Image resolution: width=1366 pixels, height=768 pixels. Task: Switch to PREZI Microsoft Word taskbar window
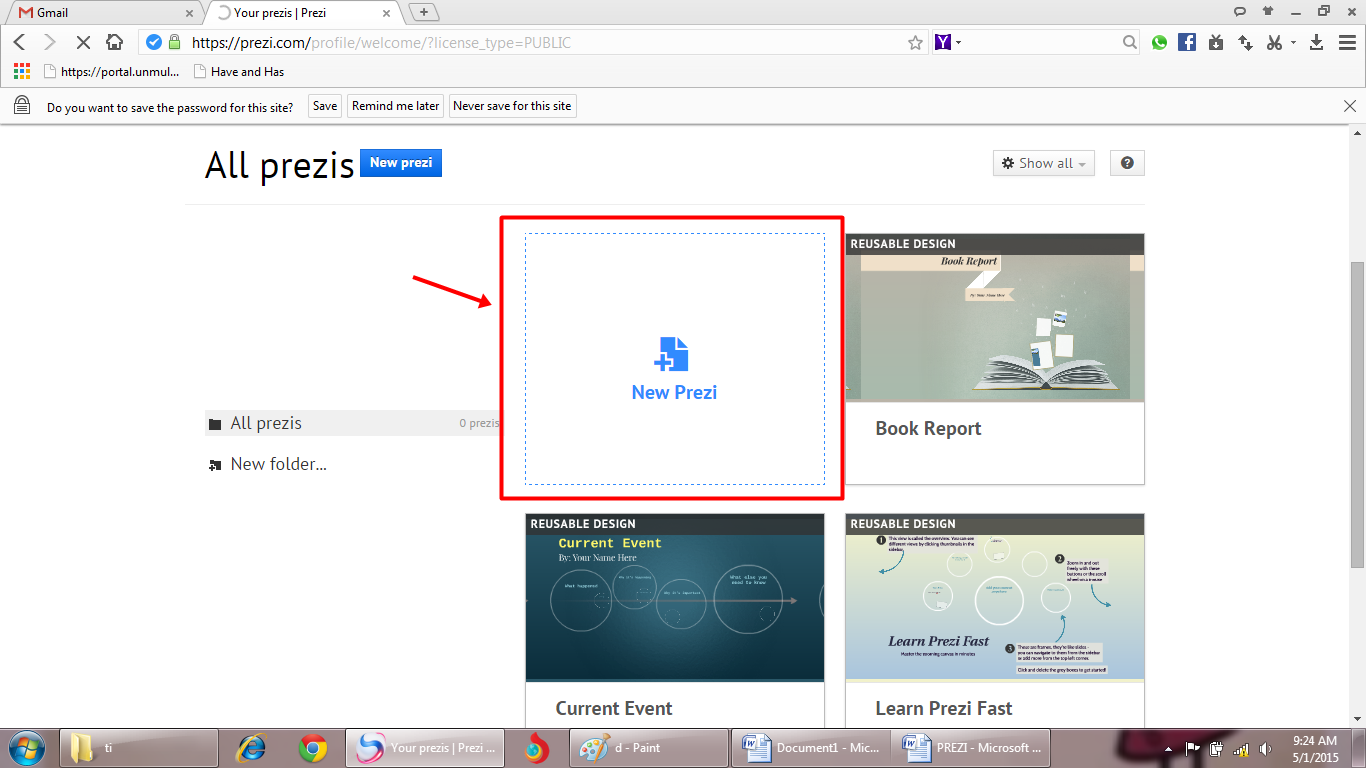click(x=972, y=747)
